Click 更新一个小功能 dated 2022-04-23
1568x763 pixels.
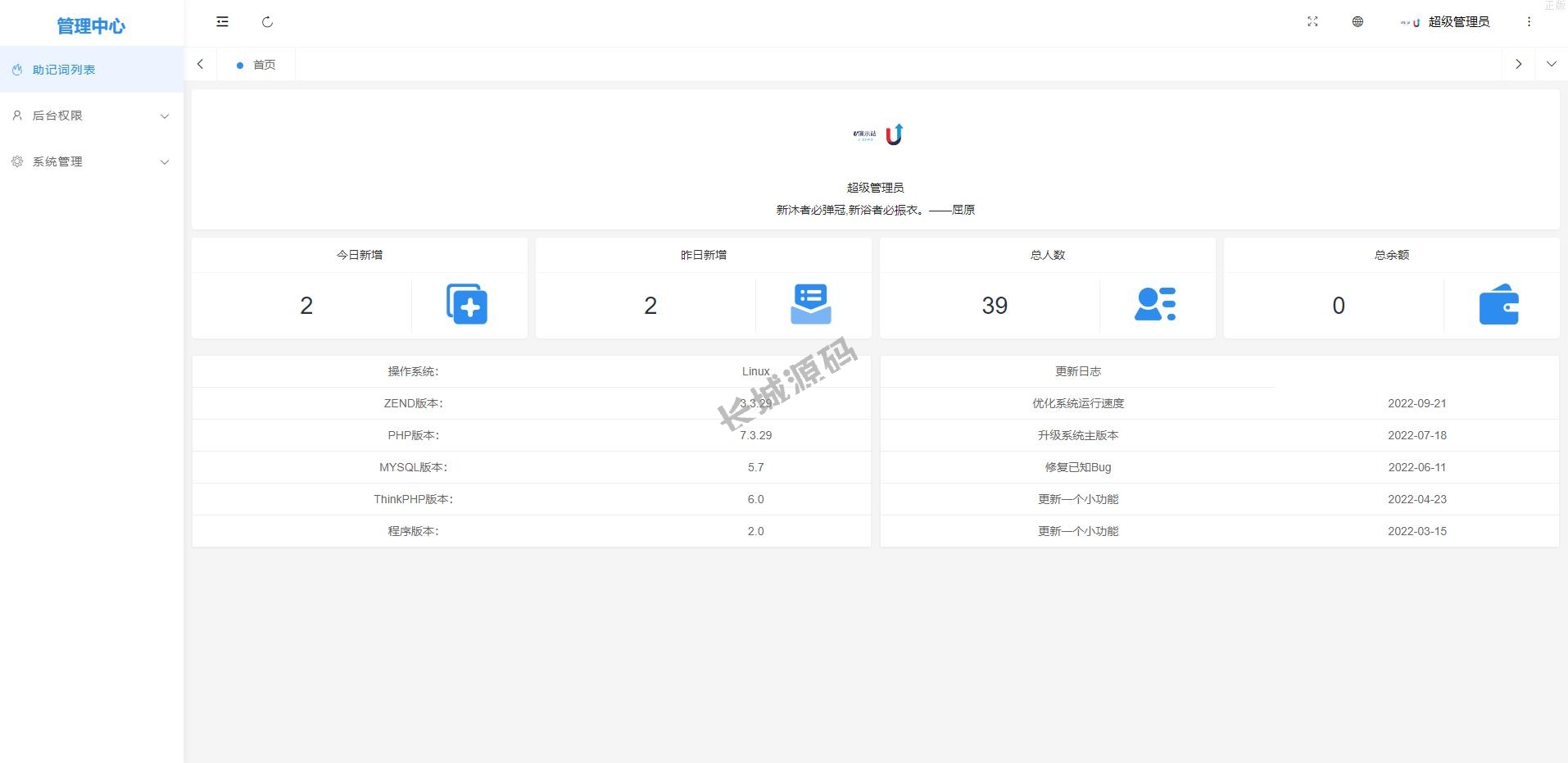[1078, 499]
